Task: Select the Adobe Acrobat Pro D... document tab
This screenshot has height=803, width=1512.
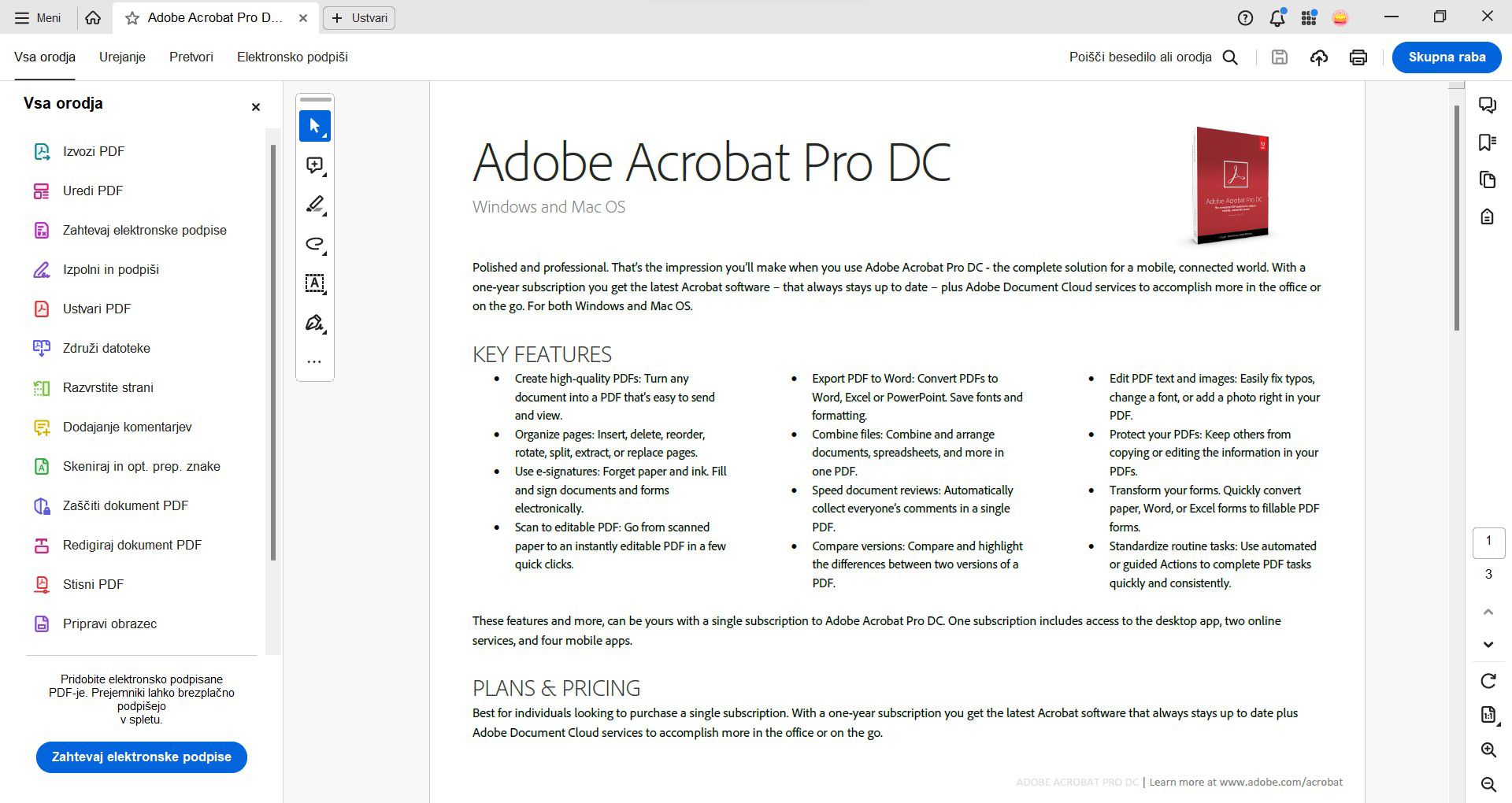Action: coord(215,17)
